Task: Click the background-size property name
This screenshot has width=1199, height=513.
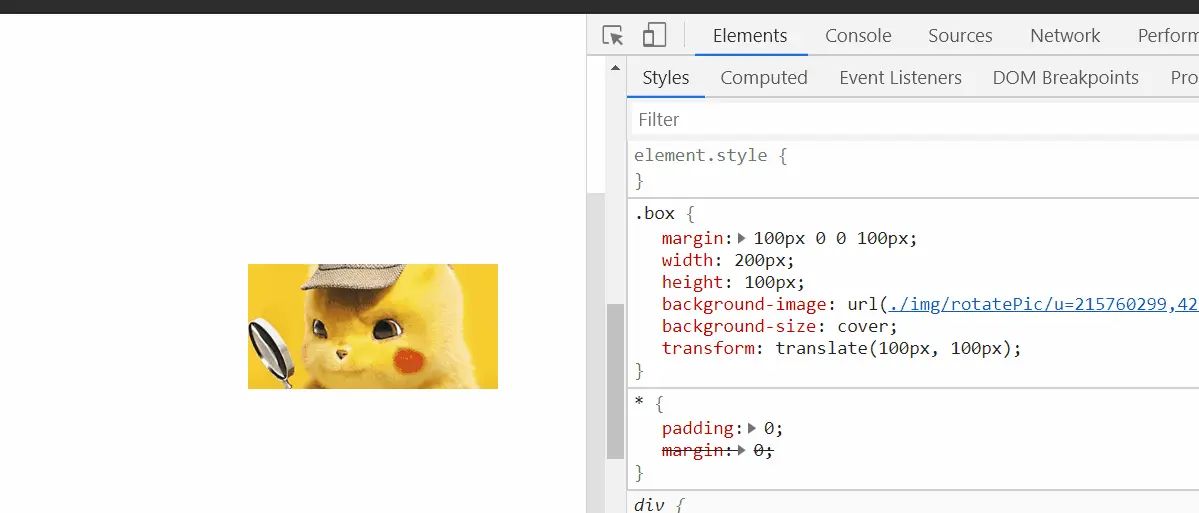Action: click(x=737, y=326)
